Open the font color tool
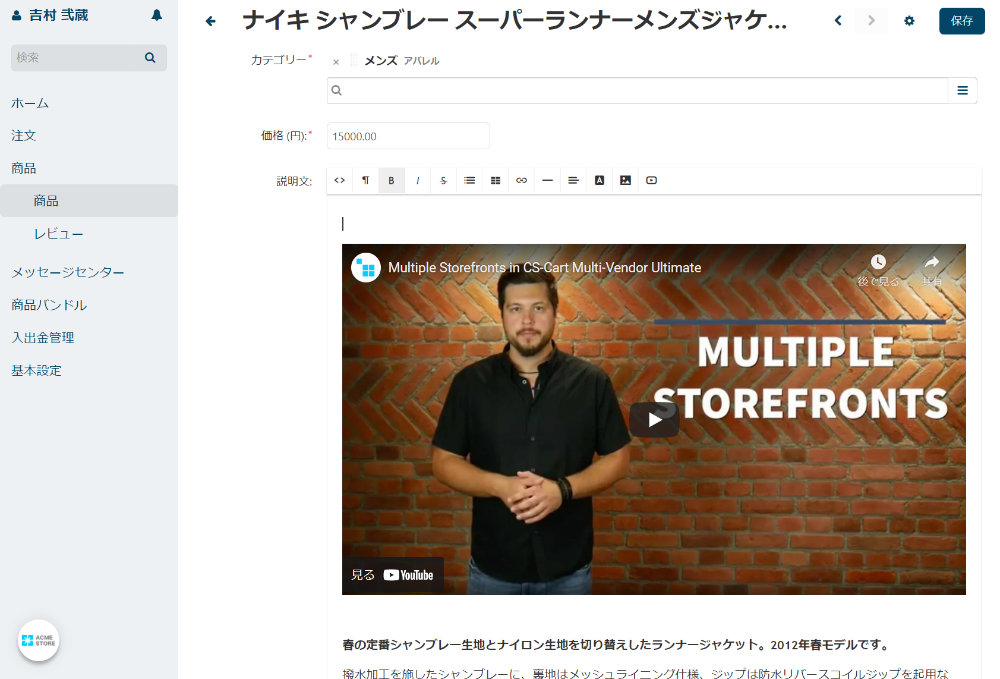 (599, 180)
